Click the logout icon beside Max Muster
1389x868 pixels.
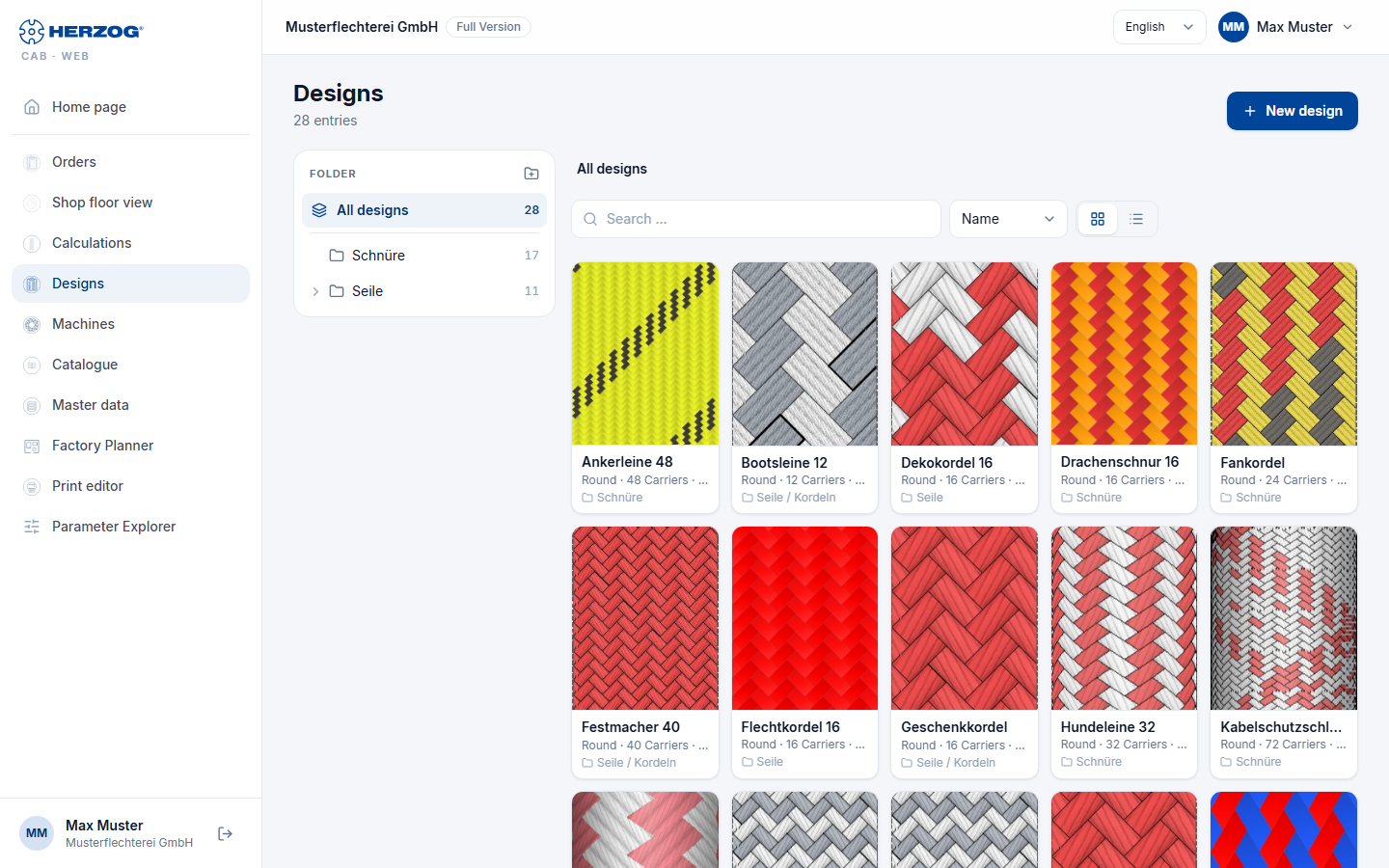[226, 833]
